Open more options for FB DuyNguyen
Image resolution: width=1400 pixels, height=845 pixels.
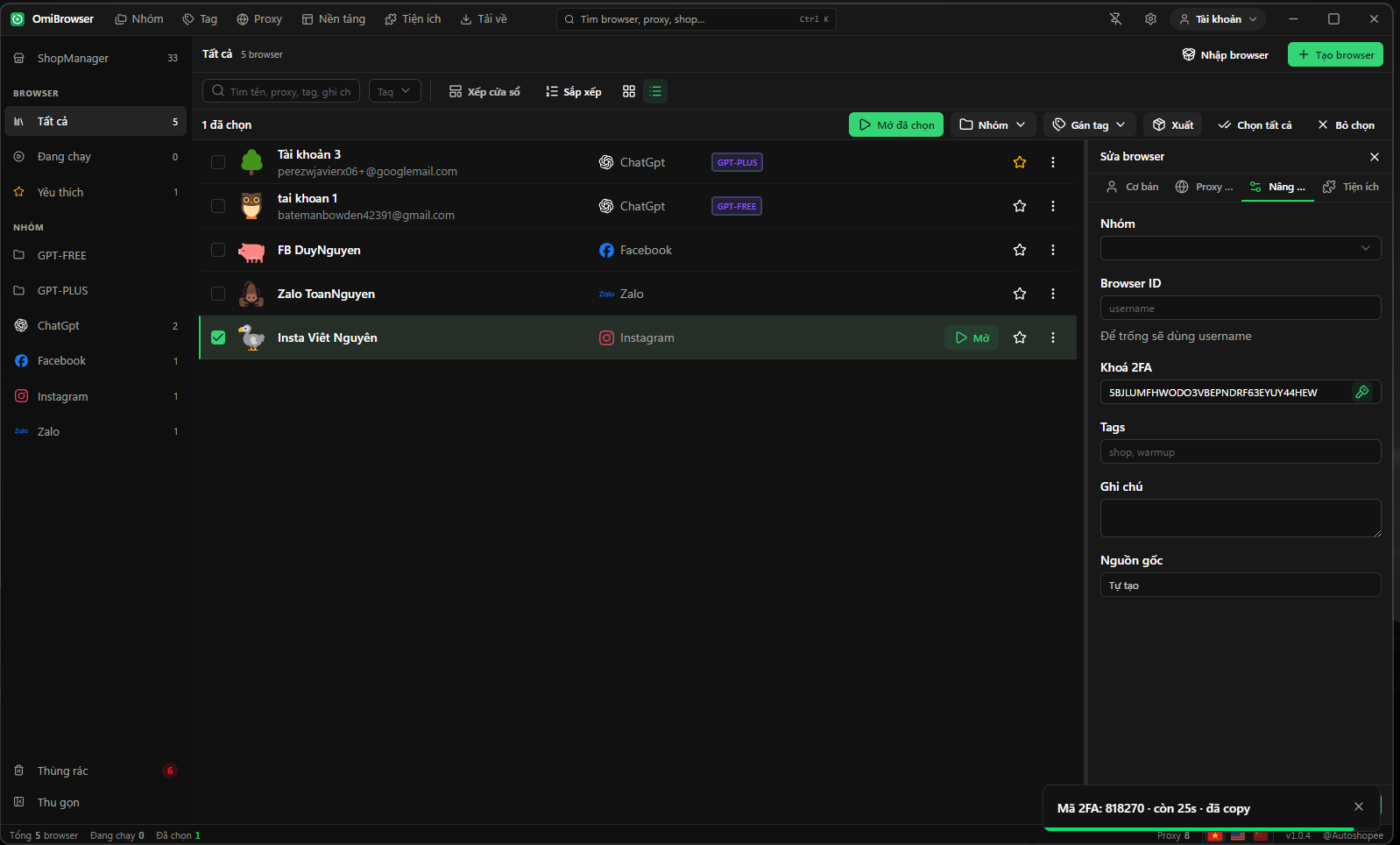[x=1053, y=250]
